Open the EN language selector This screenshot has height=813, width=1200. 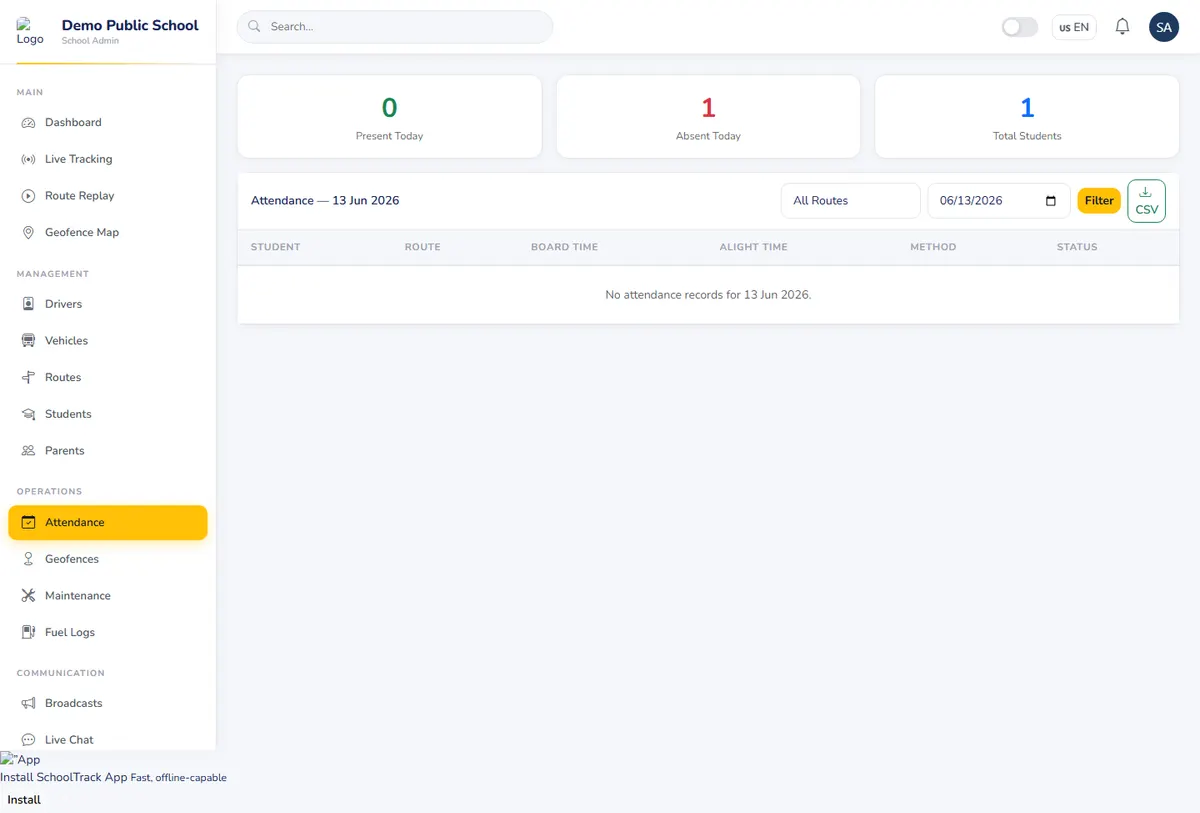(1074, 27)
